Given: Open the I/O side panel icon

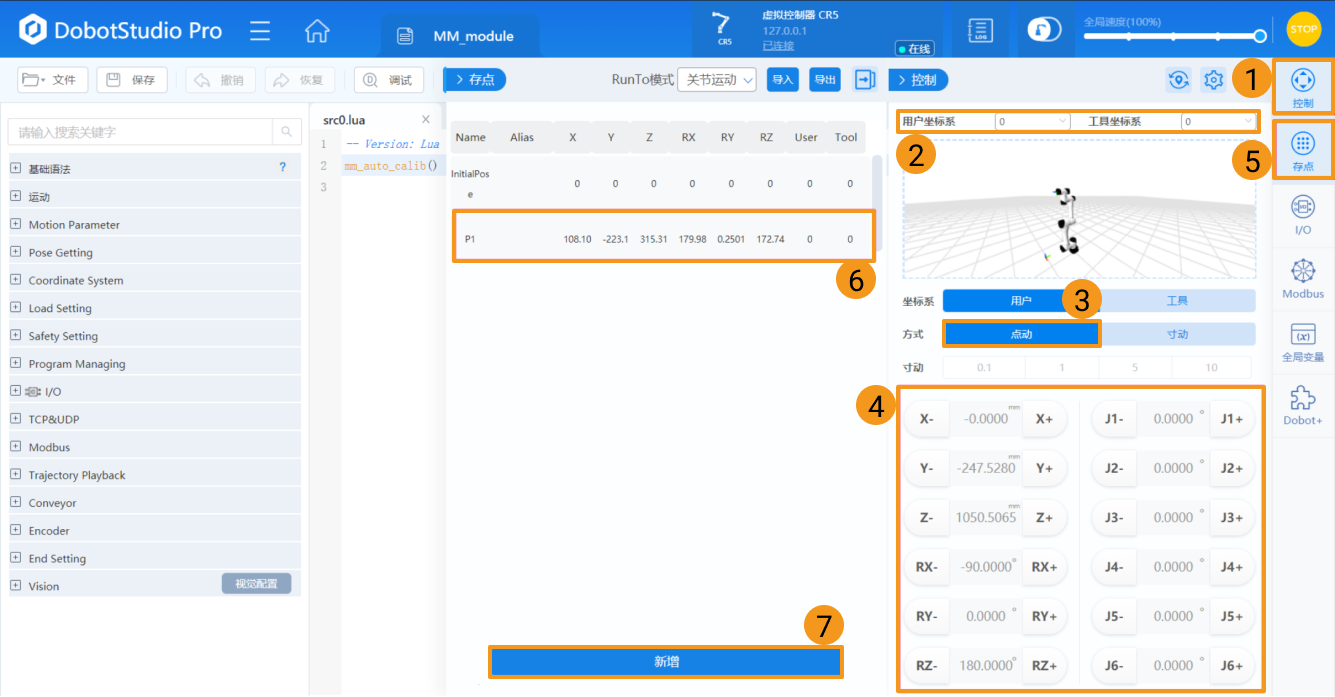Looking at the screenshot, I should pos(1303,214).
